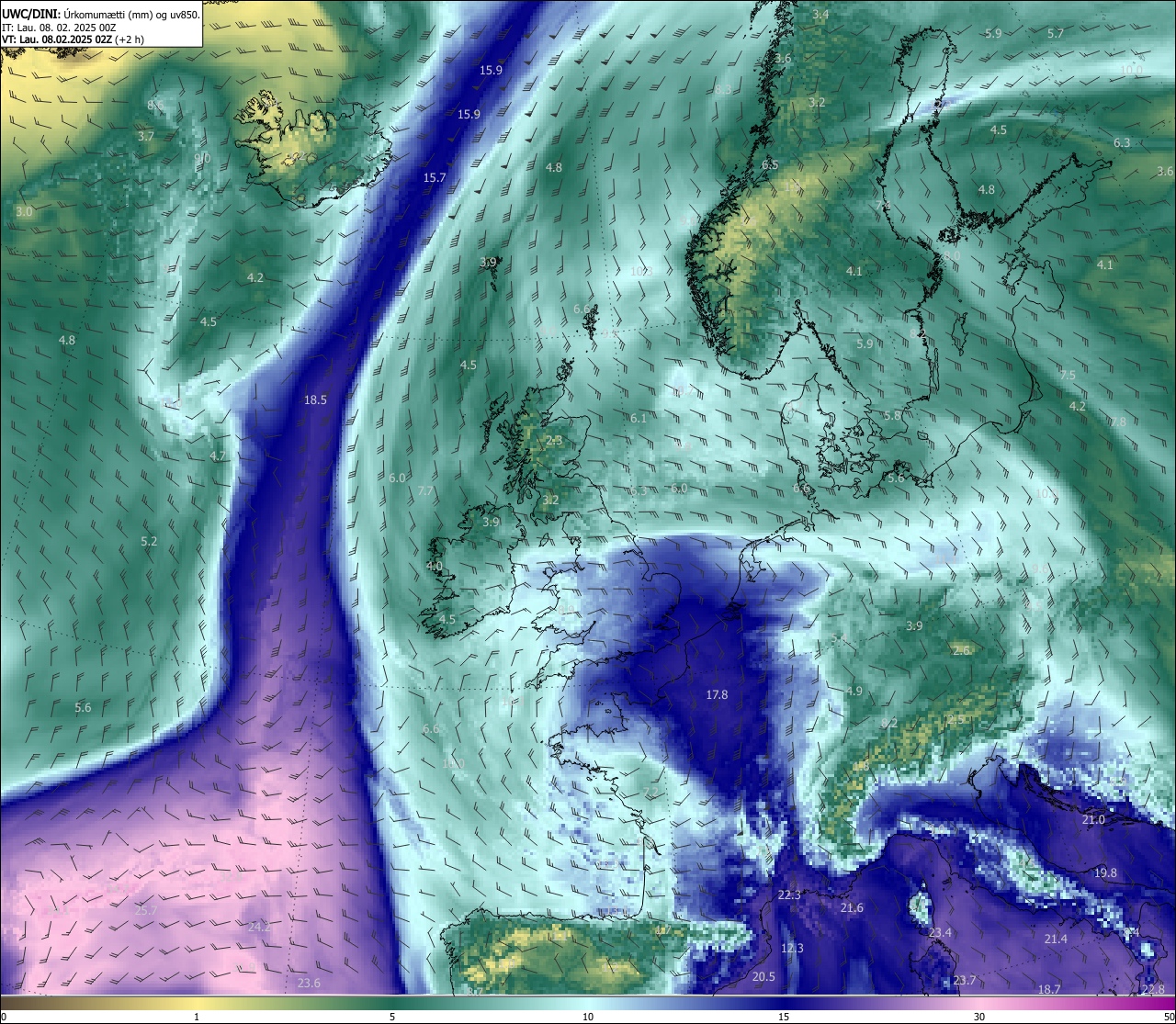Click the 4.0 value over western Ireland
The image size is (1176, 1024).
435,566
